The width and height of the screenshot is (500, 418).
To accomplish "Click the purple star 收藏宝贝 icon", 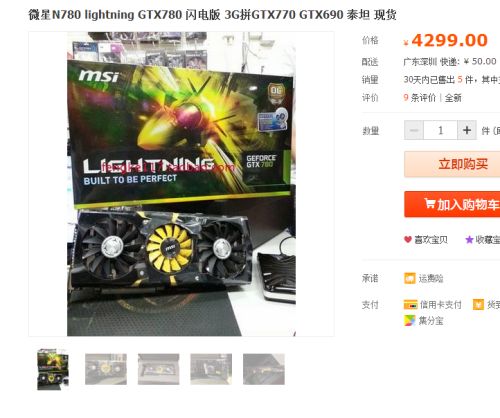I will 469,239.
